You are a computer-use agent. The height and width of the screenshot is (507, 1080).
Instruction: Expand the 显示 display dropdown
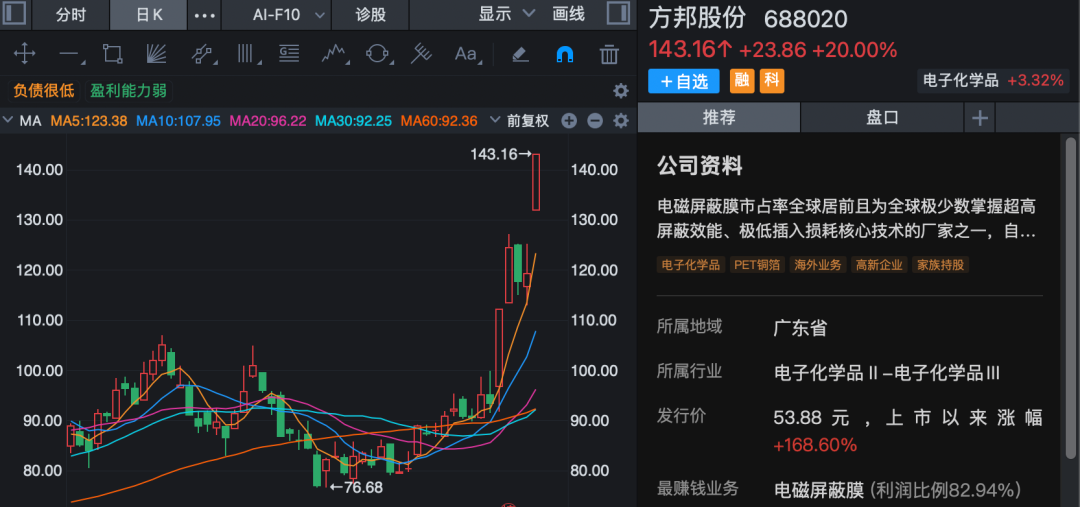(504, 15)
